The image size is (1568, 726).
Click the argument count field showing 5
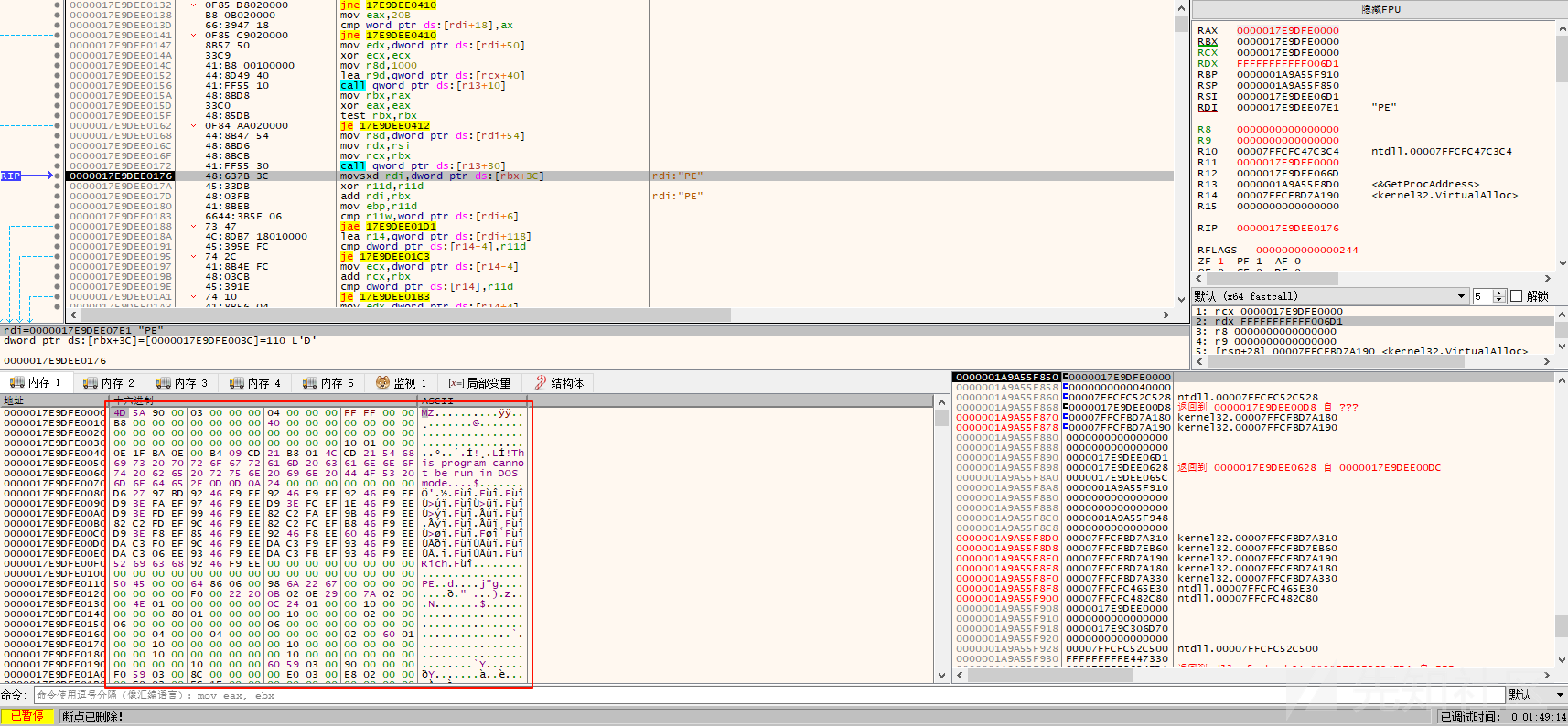(x=1482, y=296)
